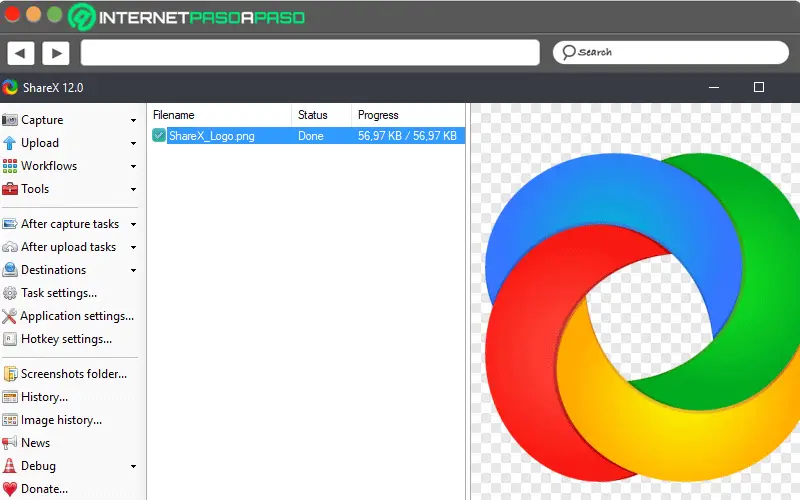Screen dimensions: 800x500
Task: Maximize the ShareX window
Action: [x=759, y=87]
